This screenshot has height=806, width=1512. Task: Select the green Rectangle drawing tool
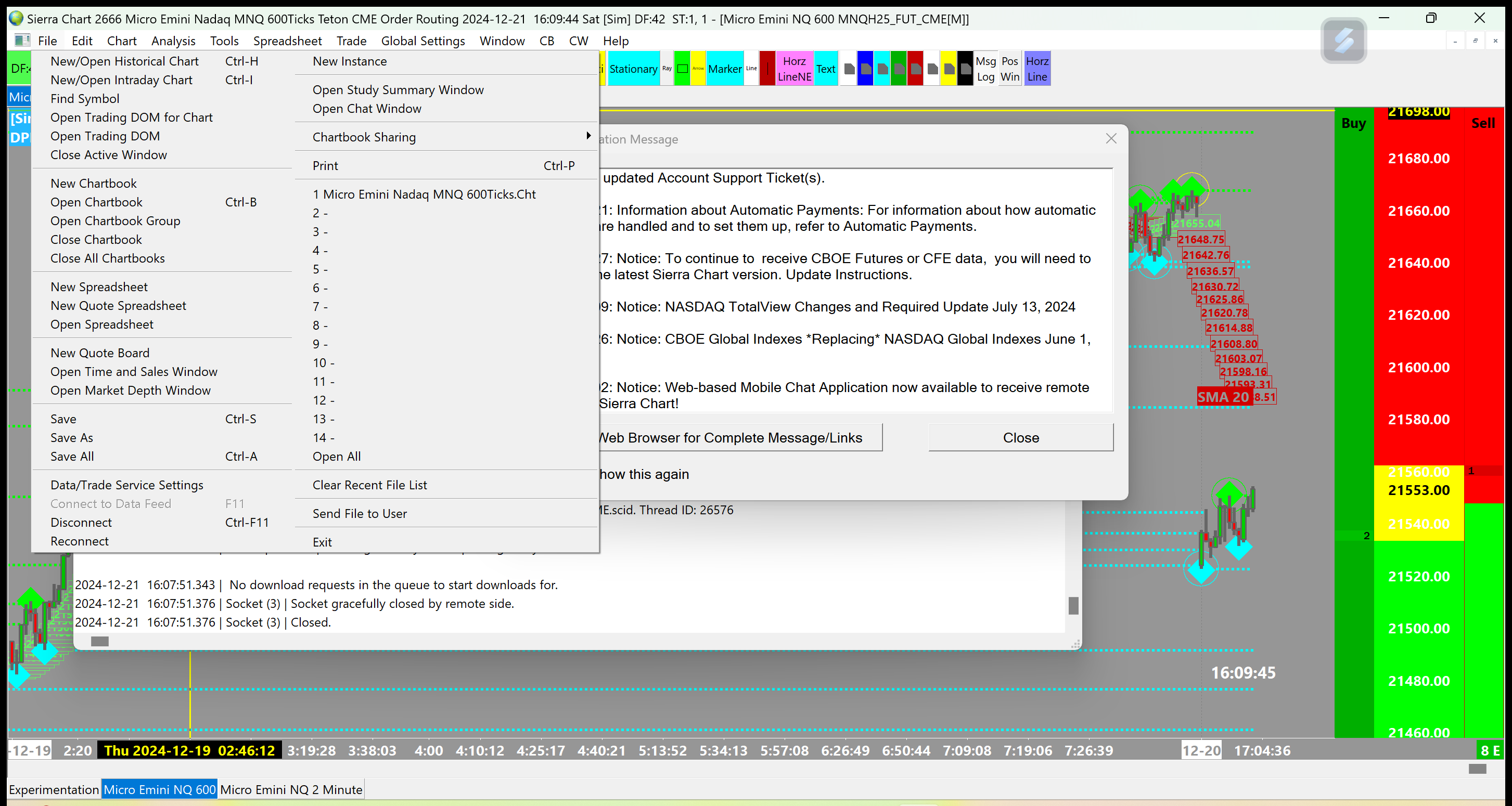click(682, 69)
